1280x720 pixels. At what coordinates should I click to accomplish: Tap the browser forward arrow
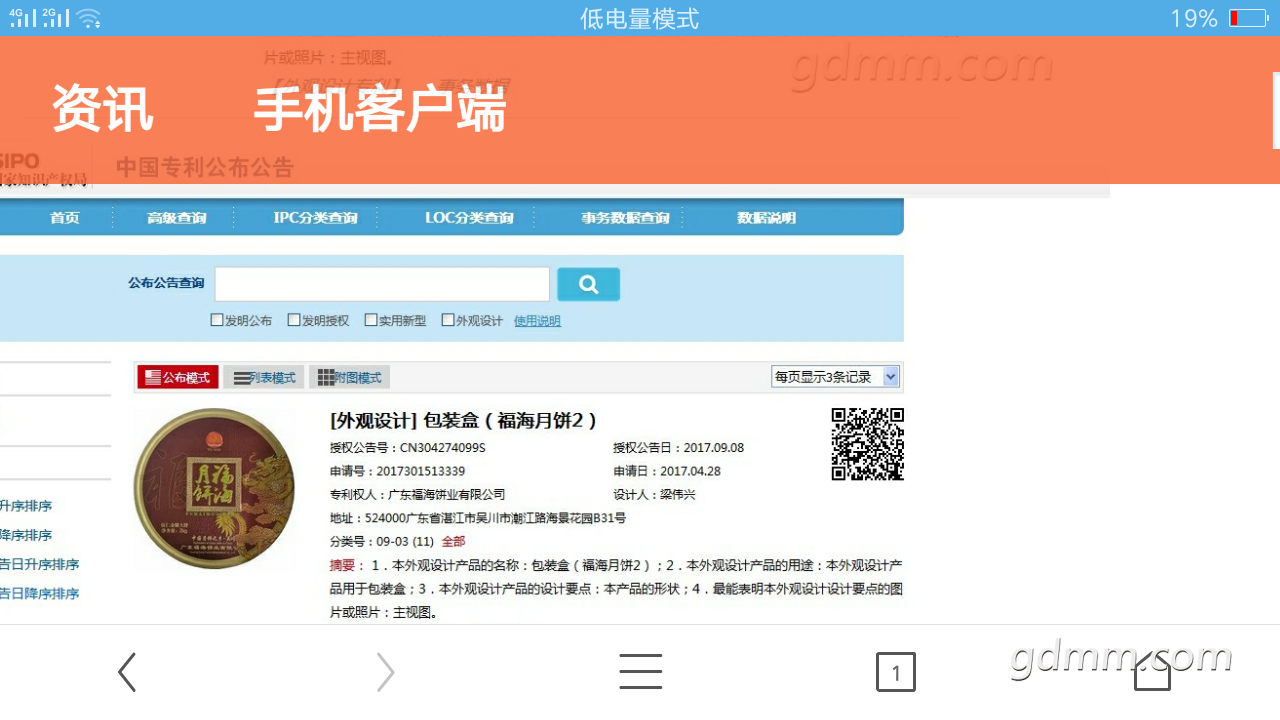(385, 672)
